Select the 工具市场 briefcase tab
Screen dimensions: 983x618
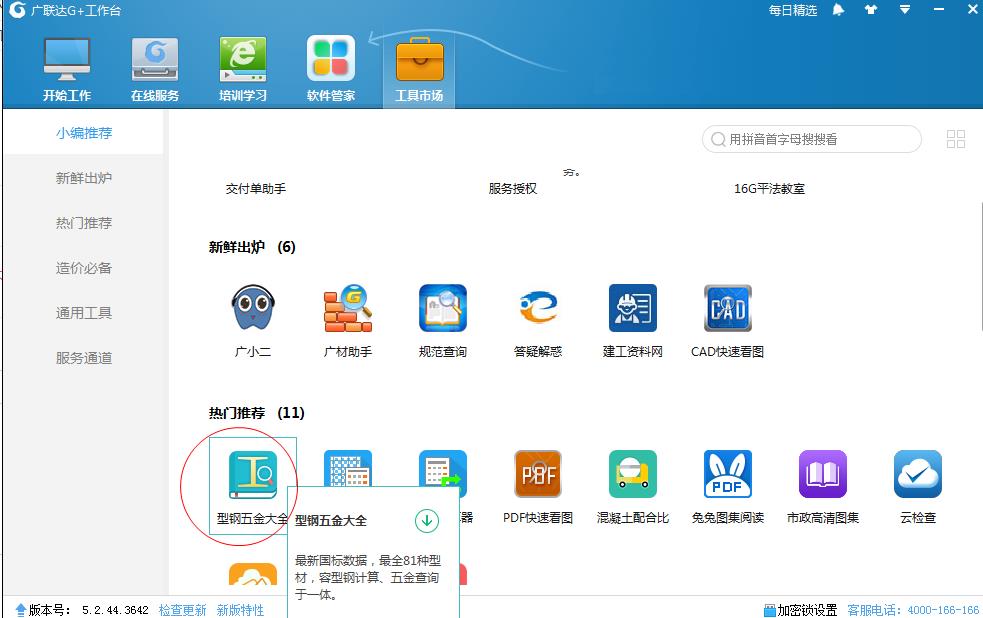point(419,69)
